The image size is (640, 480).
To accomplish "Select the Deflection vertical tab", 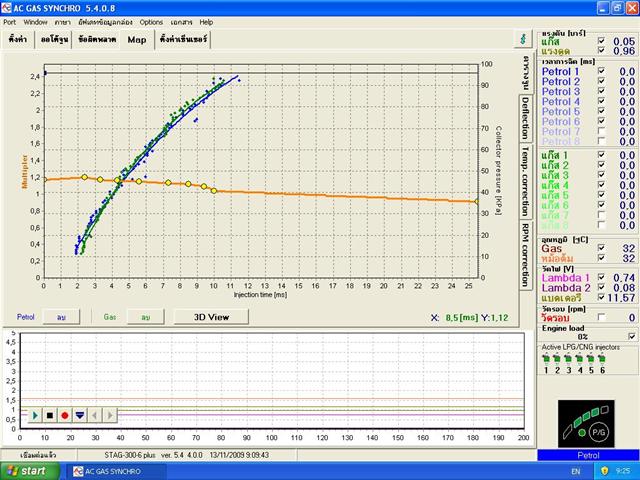I will (x=525, y=118).
